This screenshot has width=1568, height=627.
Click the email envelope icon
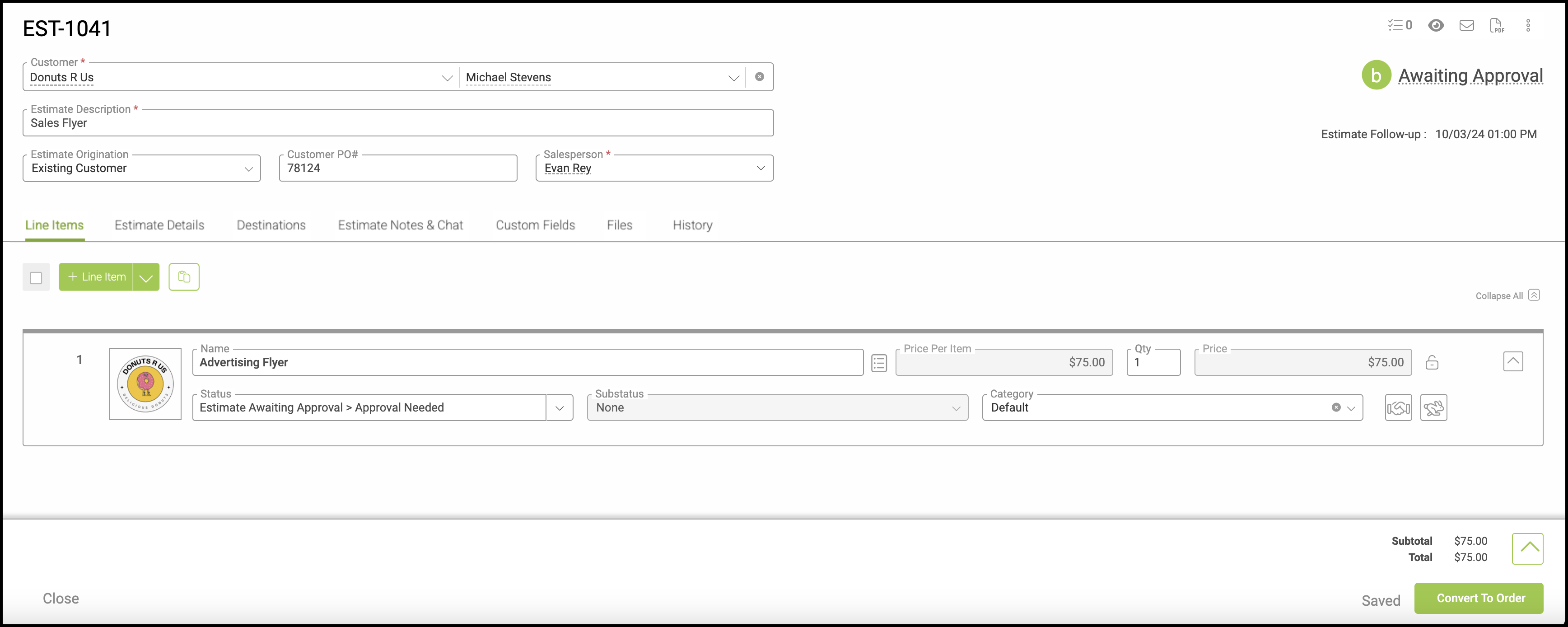1466,25
